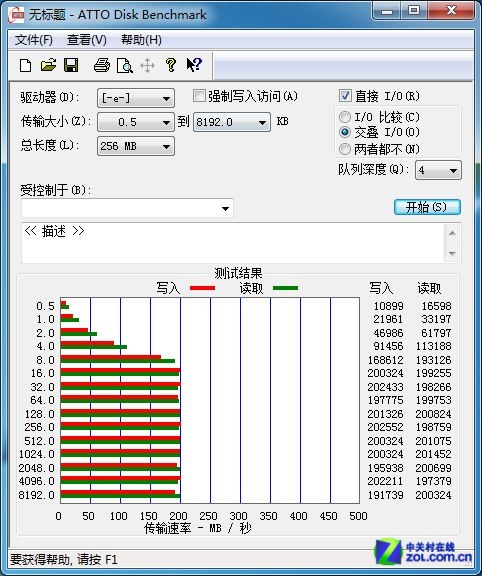Expand the 总长度 256 MB dropdown

[136, 146]
